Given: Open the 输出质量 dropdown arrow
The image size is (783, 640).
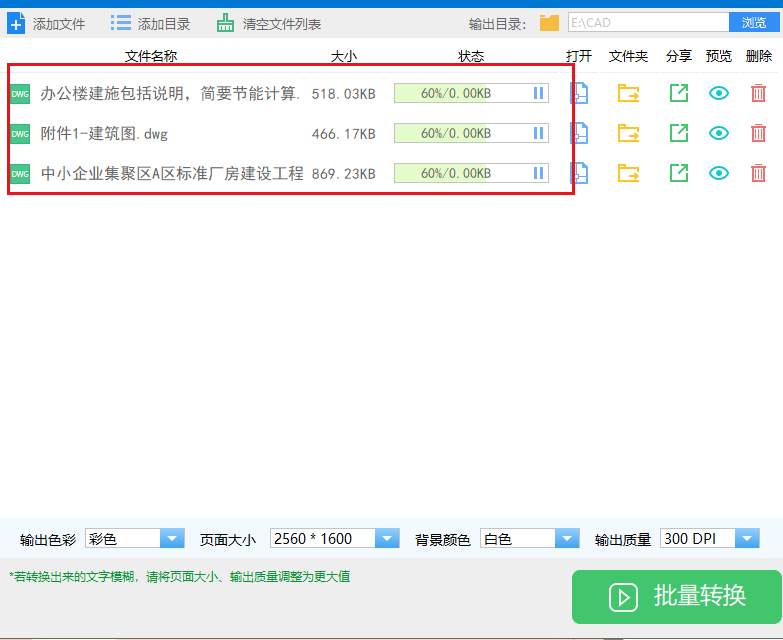Looking at the screenshot, I should pyautogui.click(x=747, y=539).
